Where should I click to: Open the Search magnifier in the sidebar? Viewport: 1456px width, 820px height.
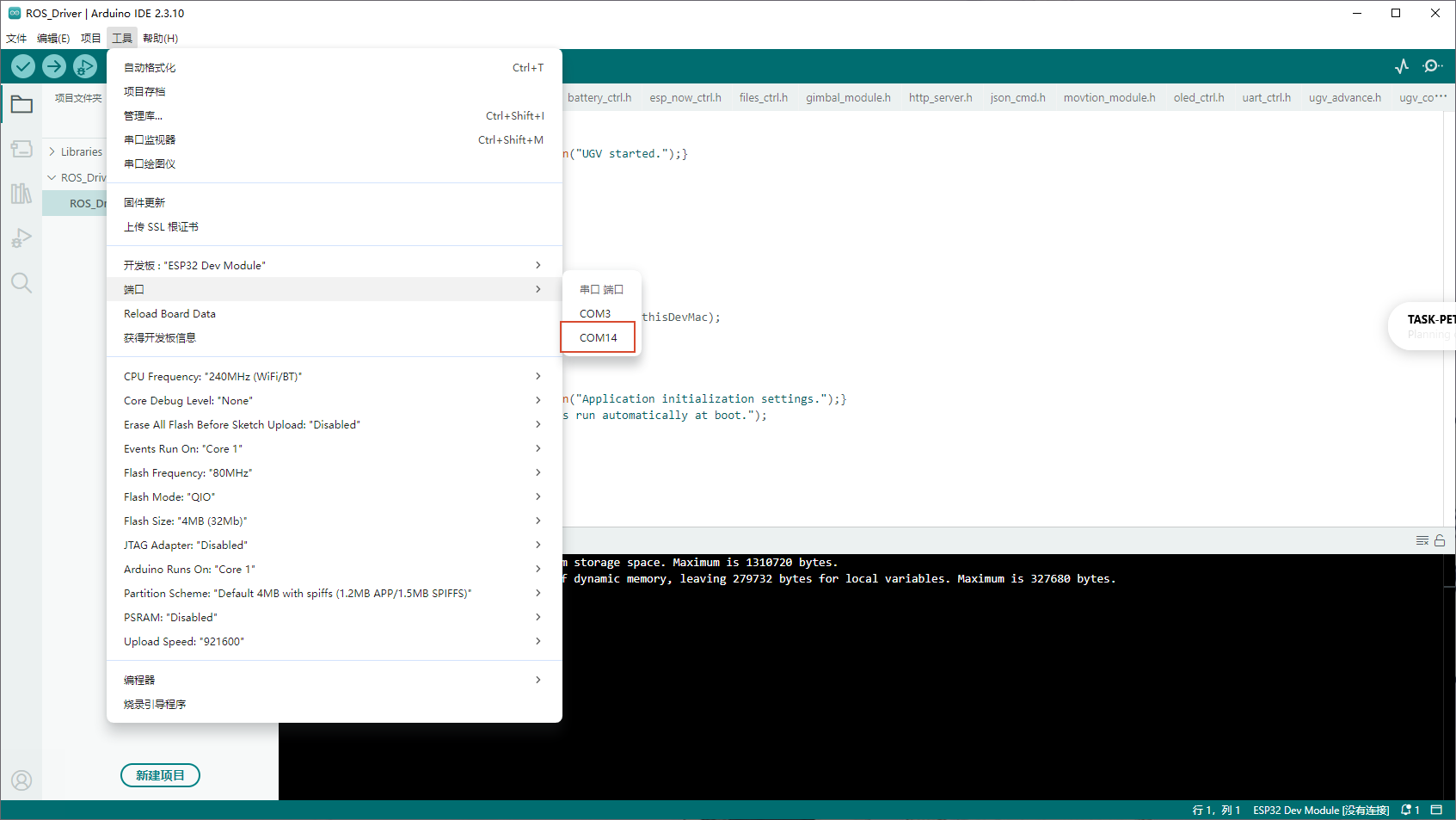[22, 283]
